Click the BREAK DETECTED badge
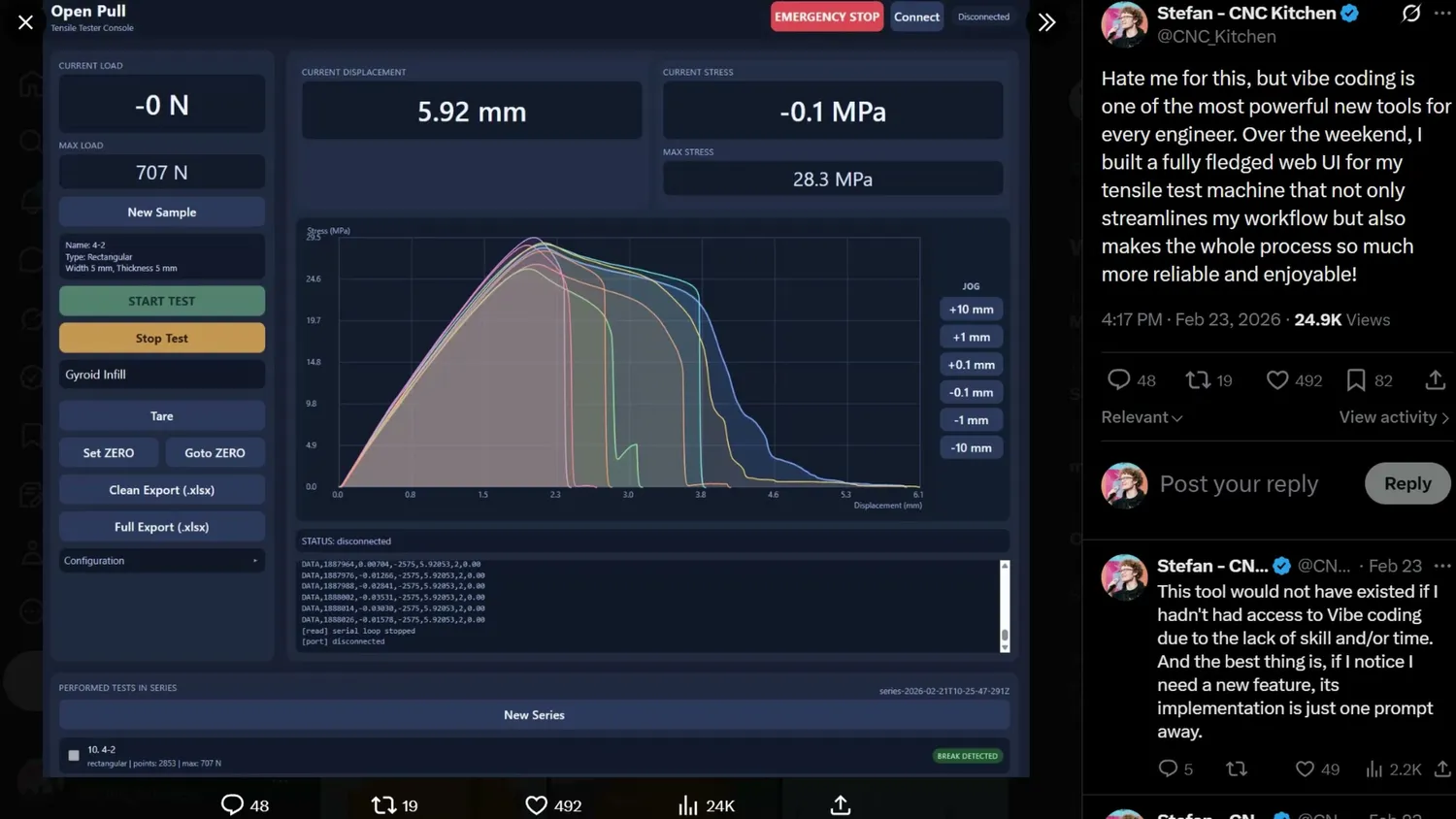Screen dimensions: 1456x819 pos(967,756)
